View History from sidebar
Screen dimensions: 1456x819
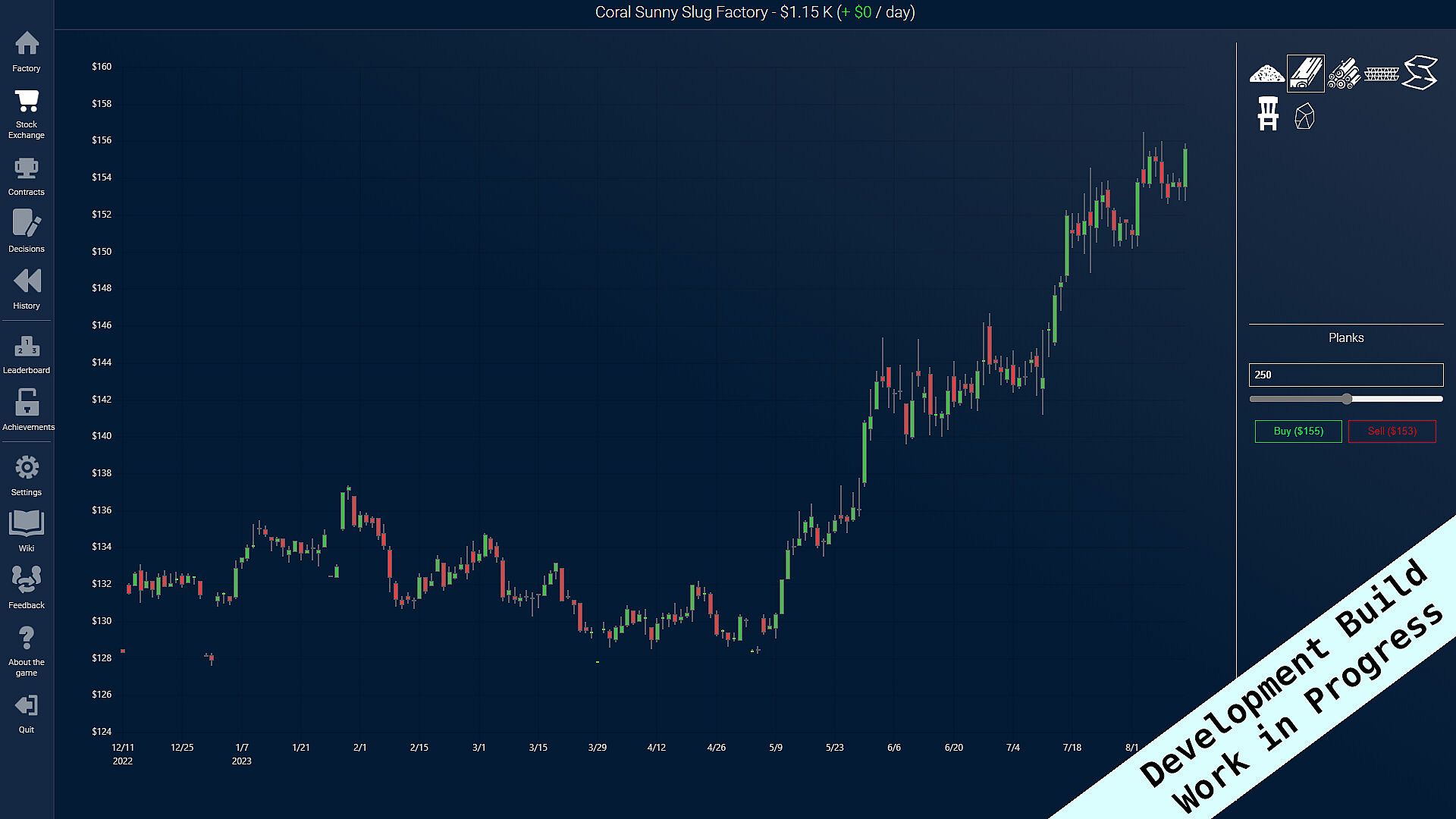click(x=27, y=288)
